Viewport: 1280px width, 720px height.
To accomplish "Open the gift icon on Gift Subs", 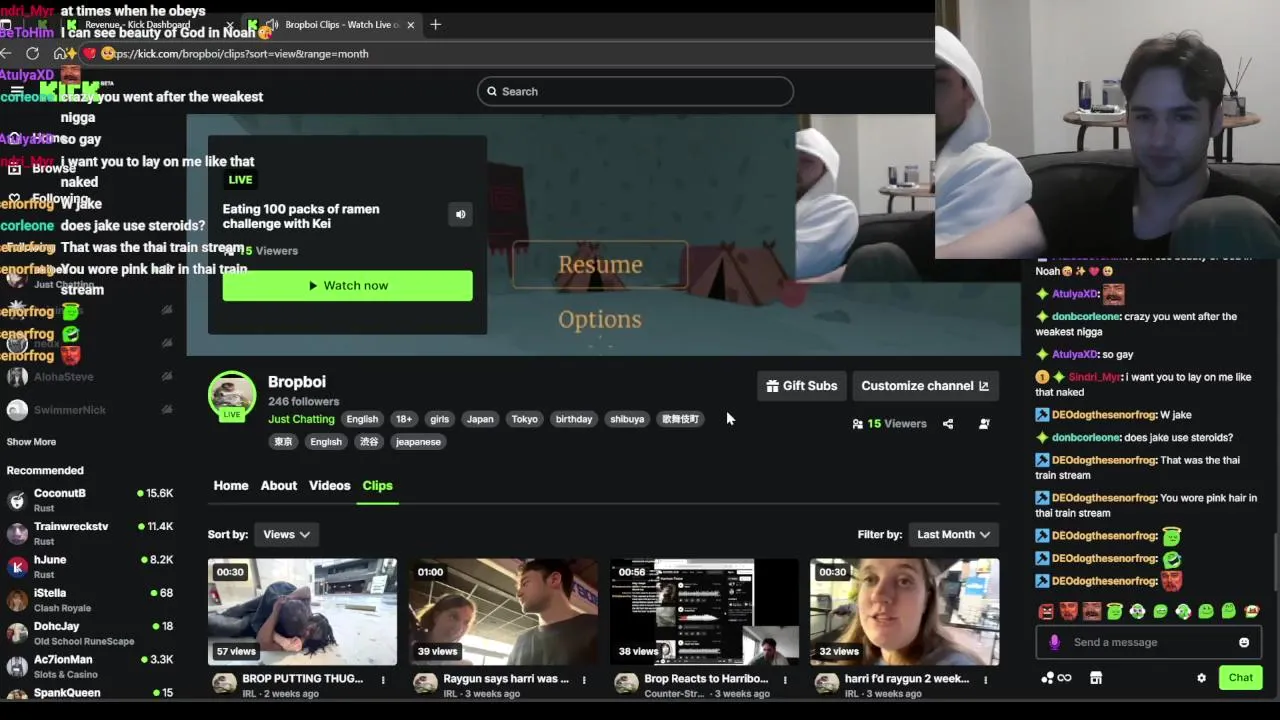I will tap(772, 386).
